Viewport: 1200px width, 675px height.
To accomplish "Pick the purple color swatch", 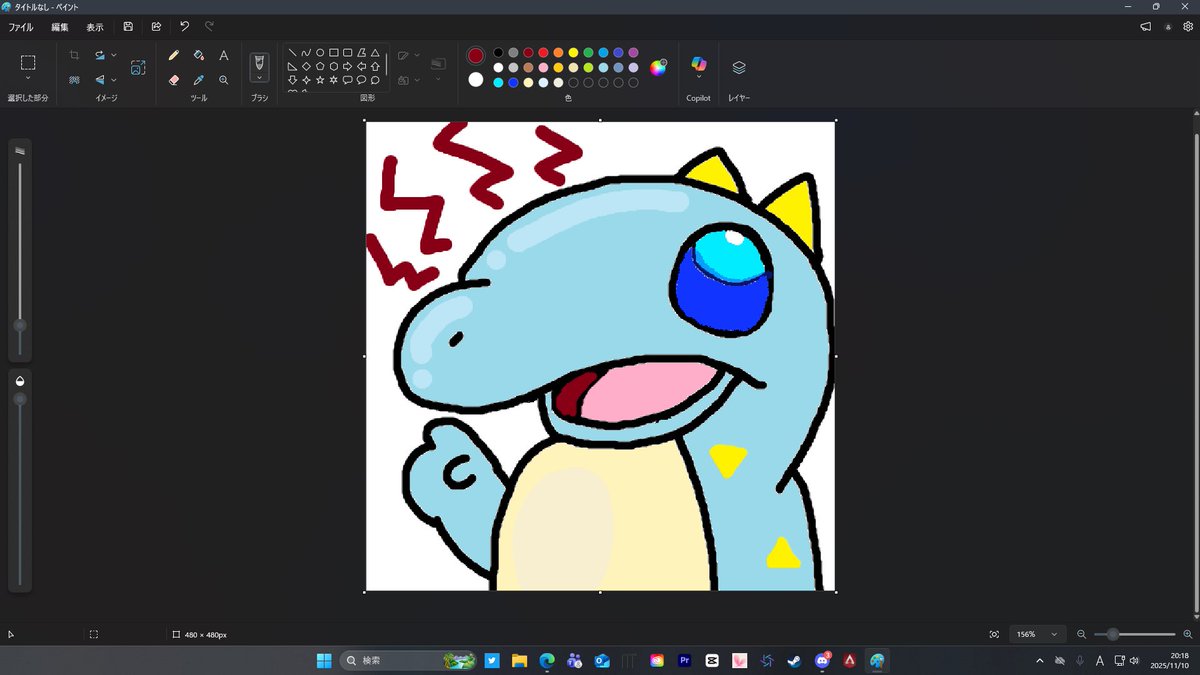I will 633,52.
